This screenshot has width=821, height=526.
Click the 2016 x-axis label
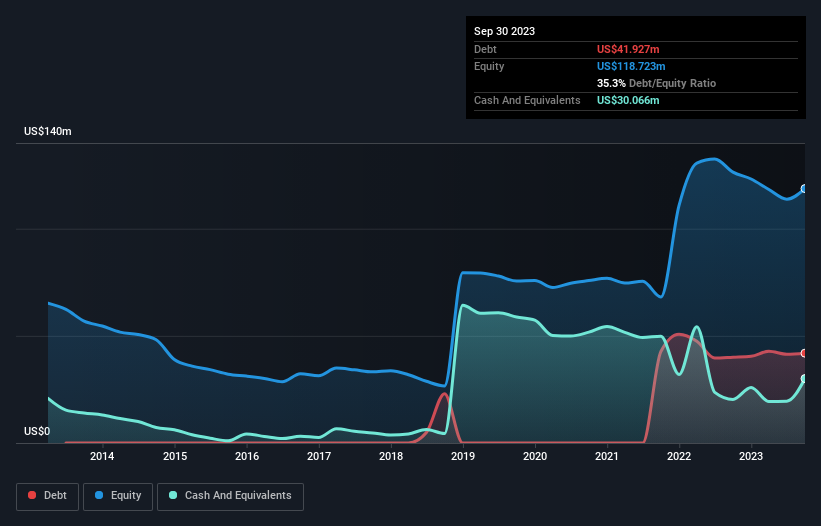point(247,456)
